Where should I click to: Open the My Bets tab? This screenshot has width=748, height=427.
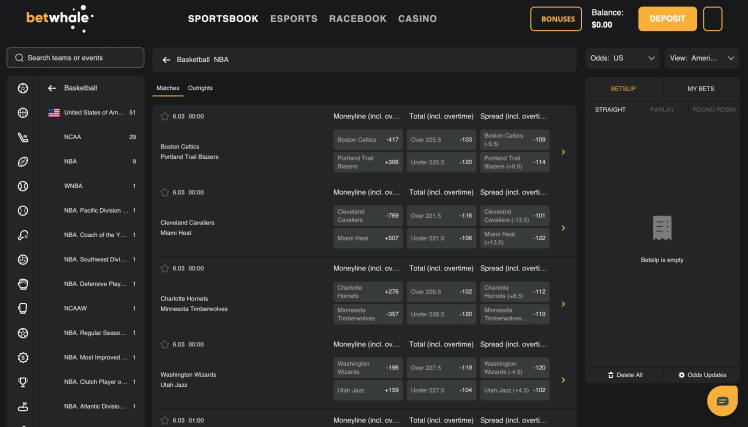(x=701, y=89)
